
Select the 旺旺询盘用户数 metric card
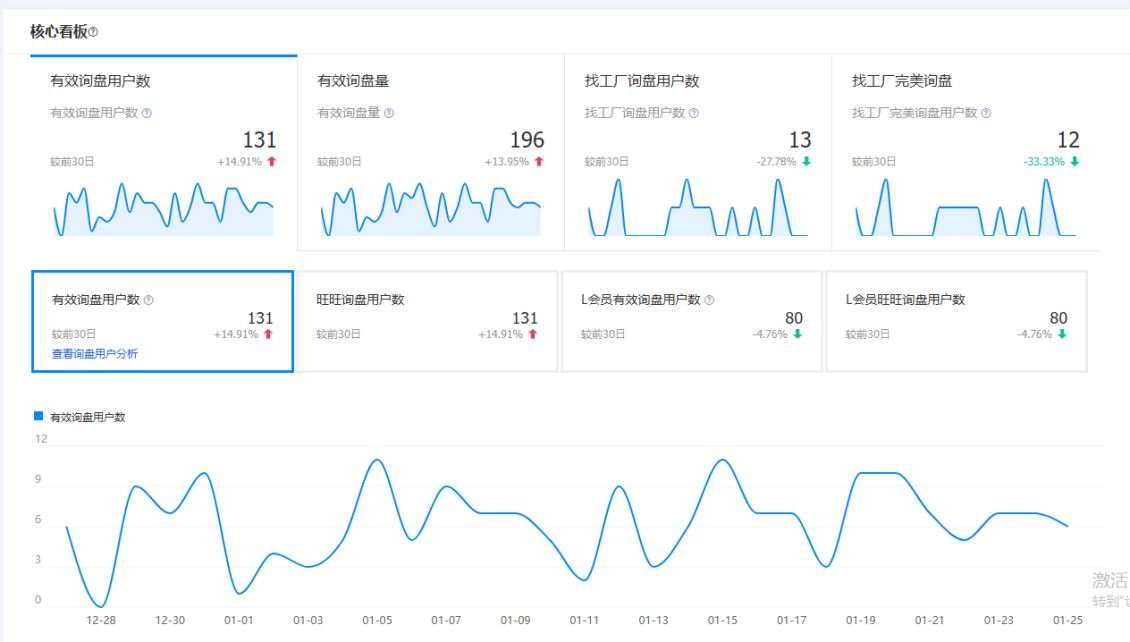(x=427, y=321)
